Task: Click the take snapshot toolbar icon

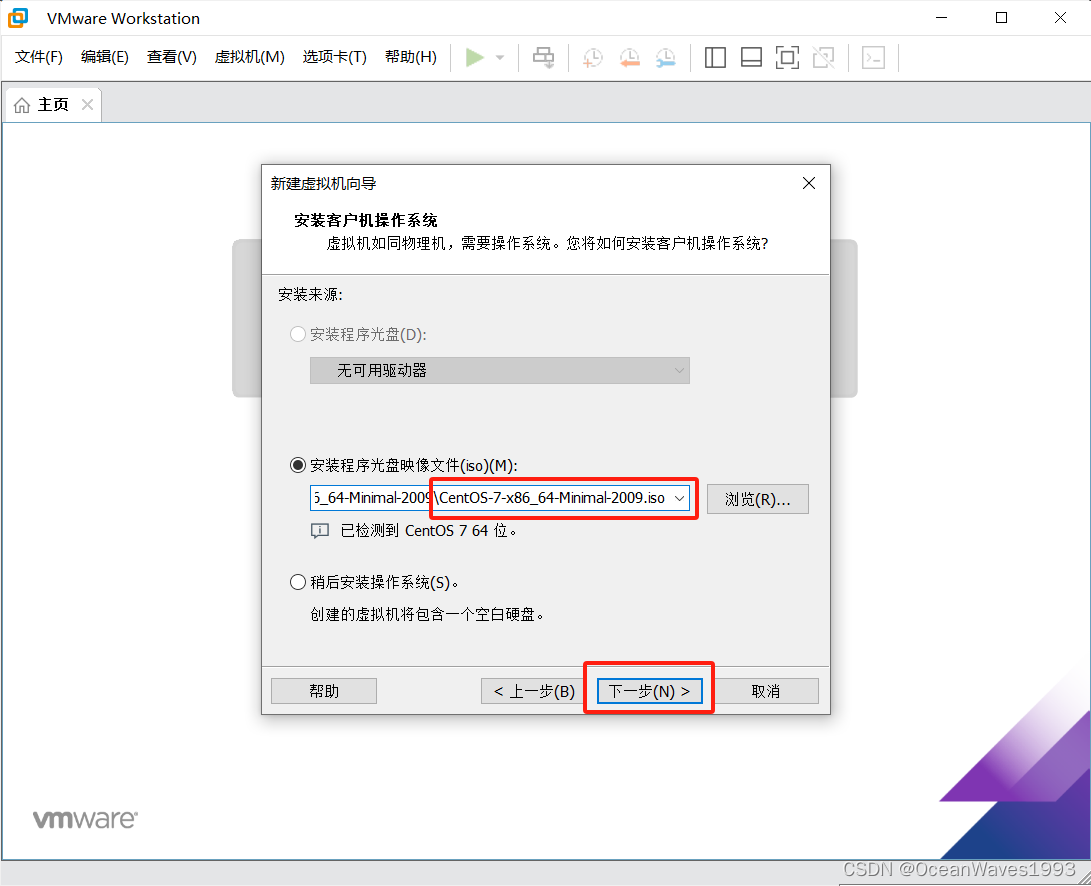Action: 593,57
